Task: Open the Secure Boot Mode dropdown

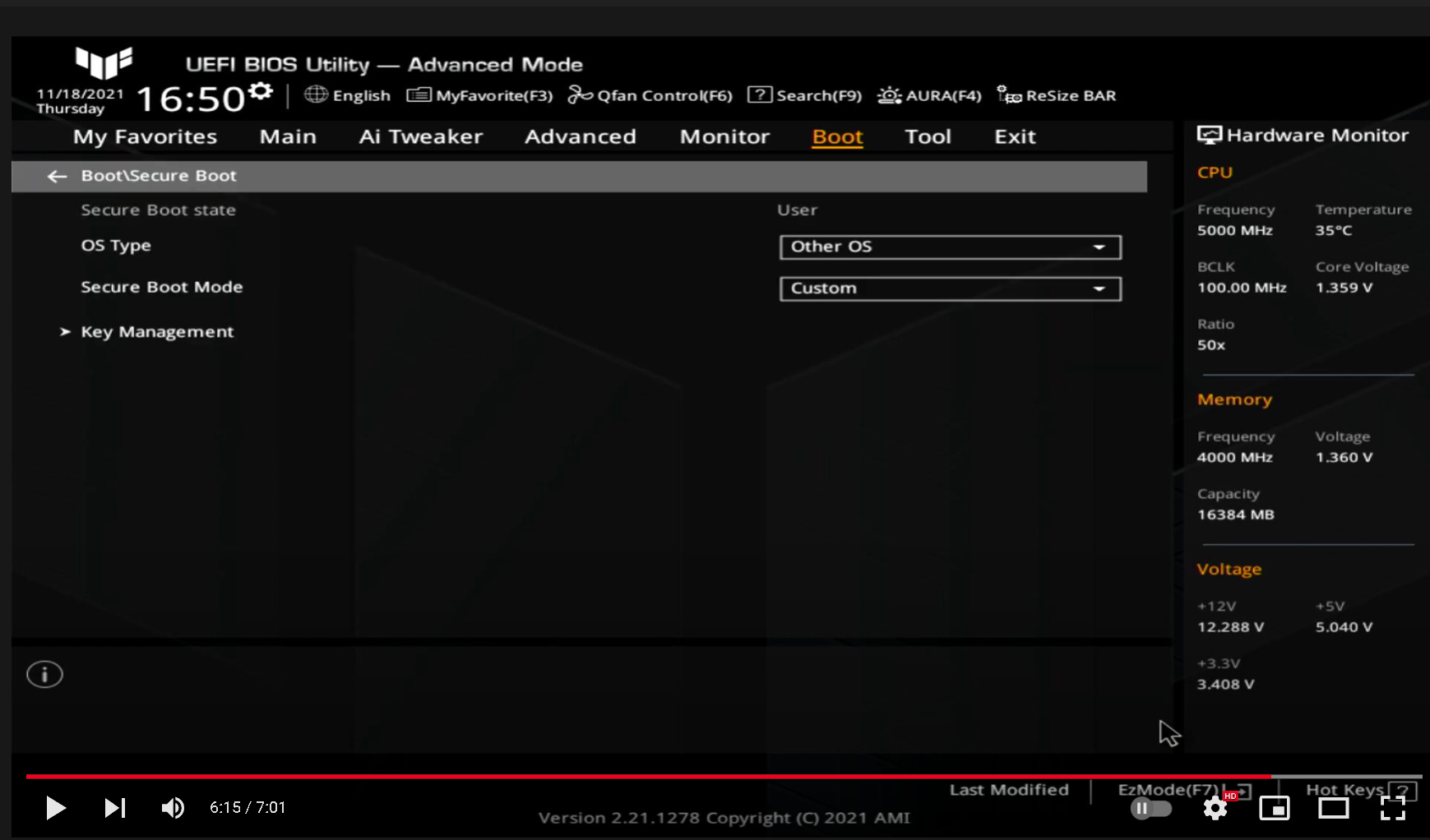Action: tap(951, 288)
